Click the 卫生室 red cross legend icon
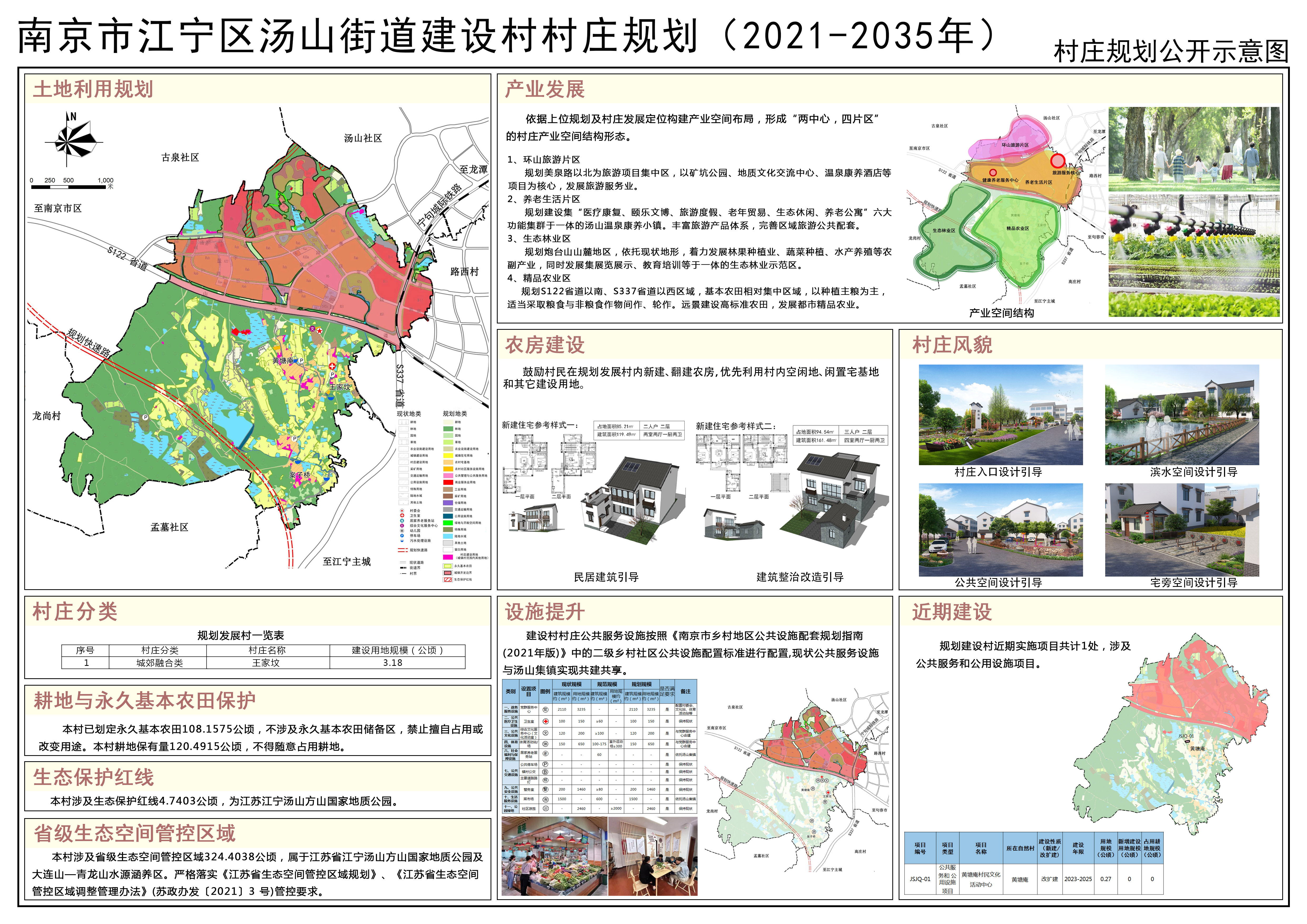The height and width of the screenshot is (924, 1307). pos(403,515)
